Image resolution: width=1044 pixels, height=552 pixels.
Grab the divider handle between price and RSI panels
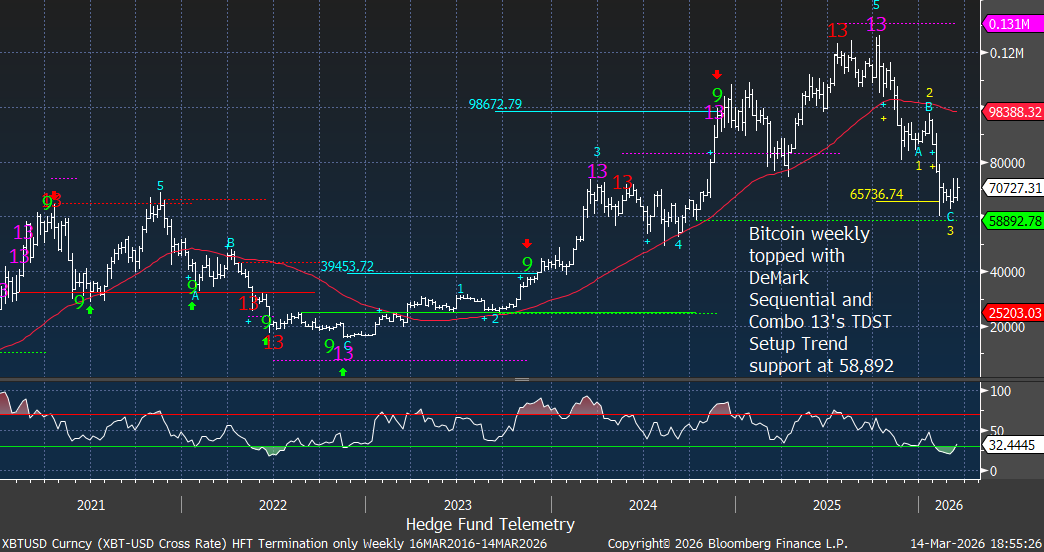tap(521, 380)
